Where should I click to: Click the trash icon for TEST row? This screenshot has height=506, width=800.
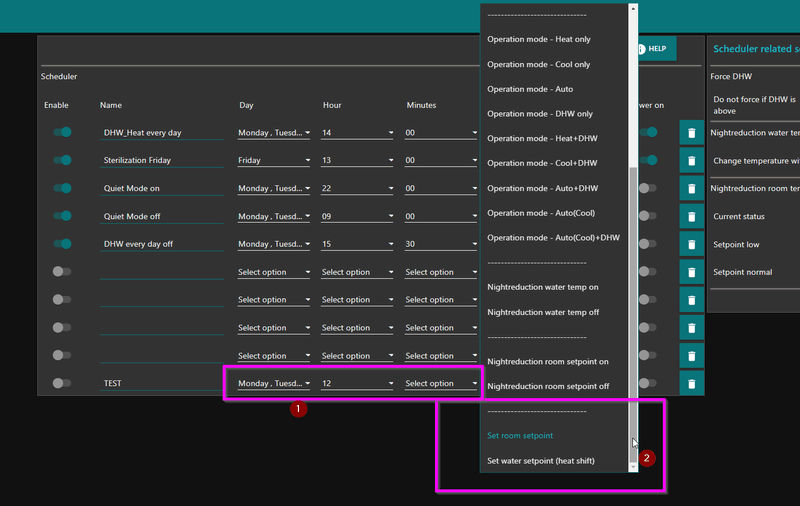tap(691, 384)
